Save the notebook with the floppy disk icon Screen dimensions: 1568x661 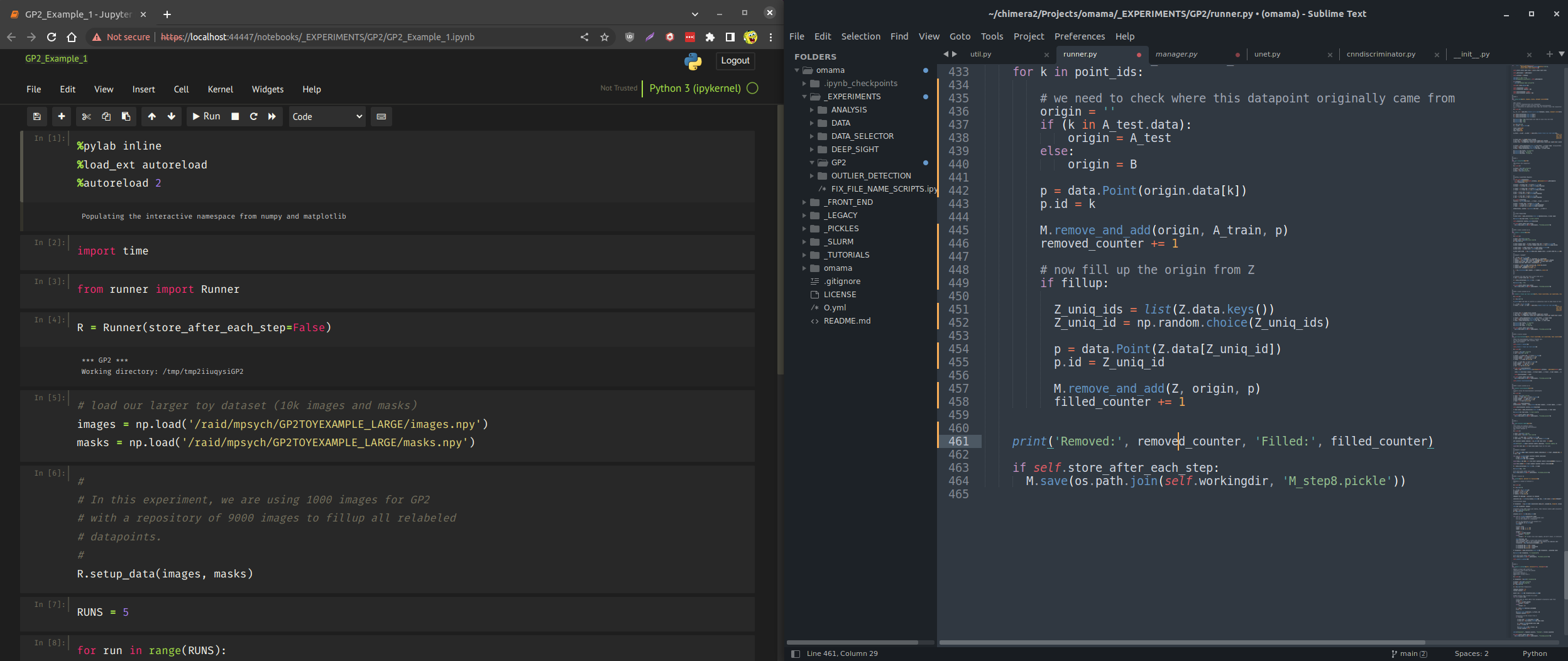click(37, 116)
